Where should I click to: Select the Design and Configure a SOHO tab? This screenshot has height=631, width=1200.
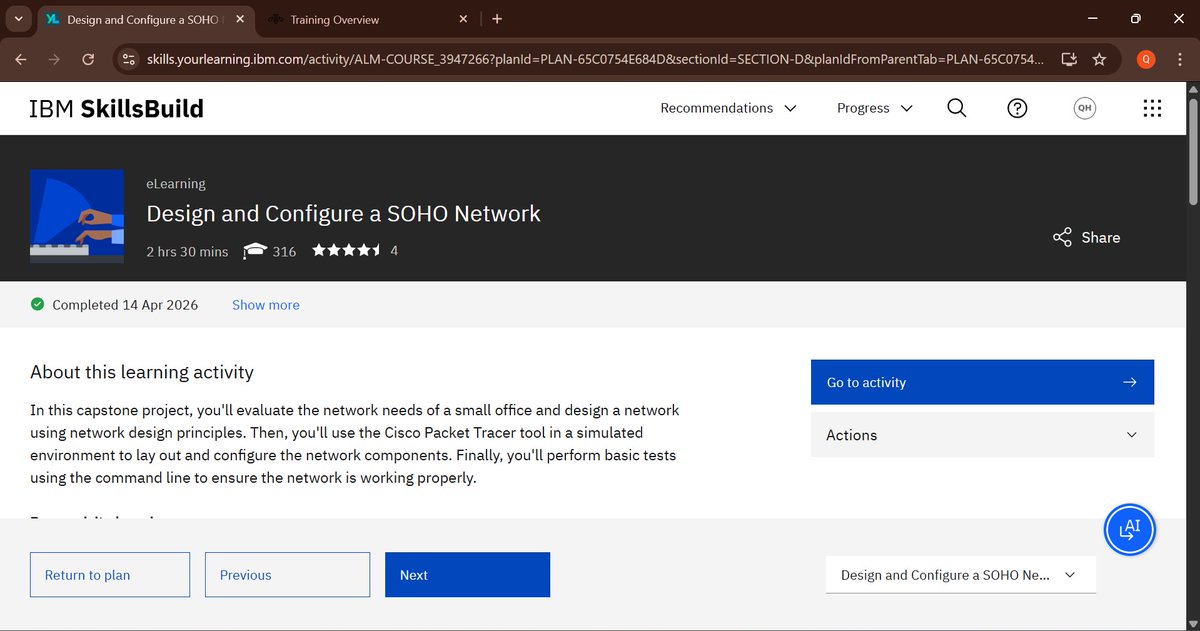pyautogui.click(x=144, y=19)
